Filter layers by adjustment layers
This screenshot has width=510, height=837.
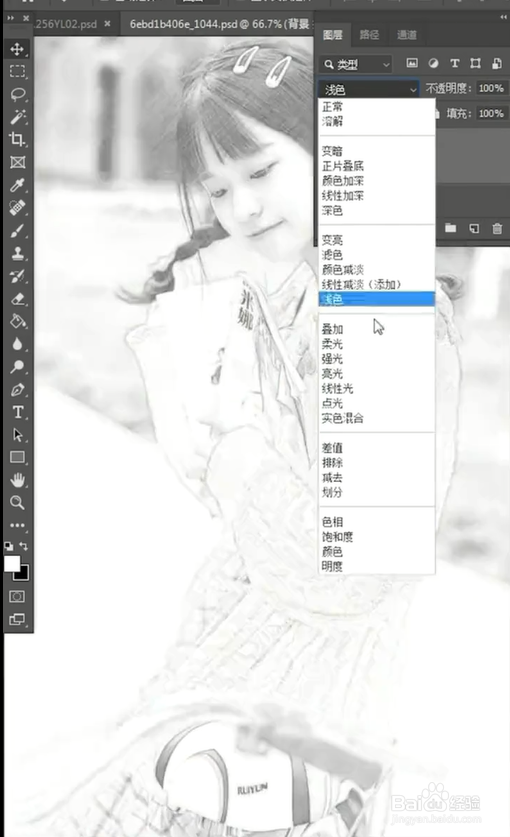coord(433,64)
